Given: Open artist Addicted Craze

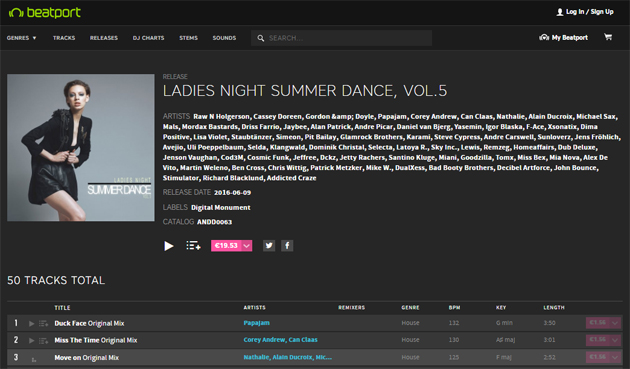Looking at the screenshot, I should [291, 178].
